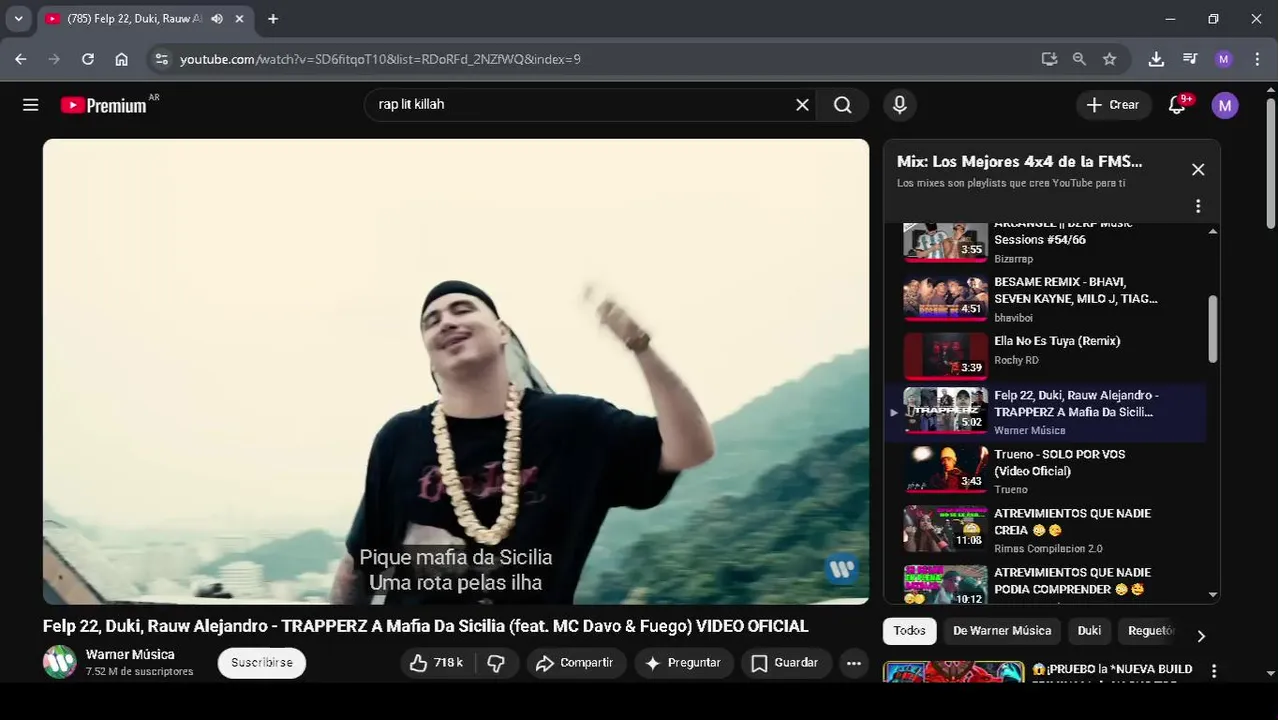
Task: Open Chrome downloads icon
Action: pos(1156,59)
